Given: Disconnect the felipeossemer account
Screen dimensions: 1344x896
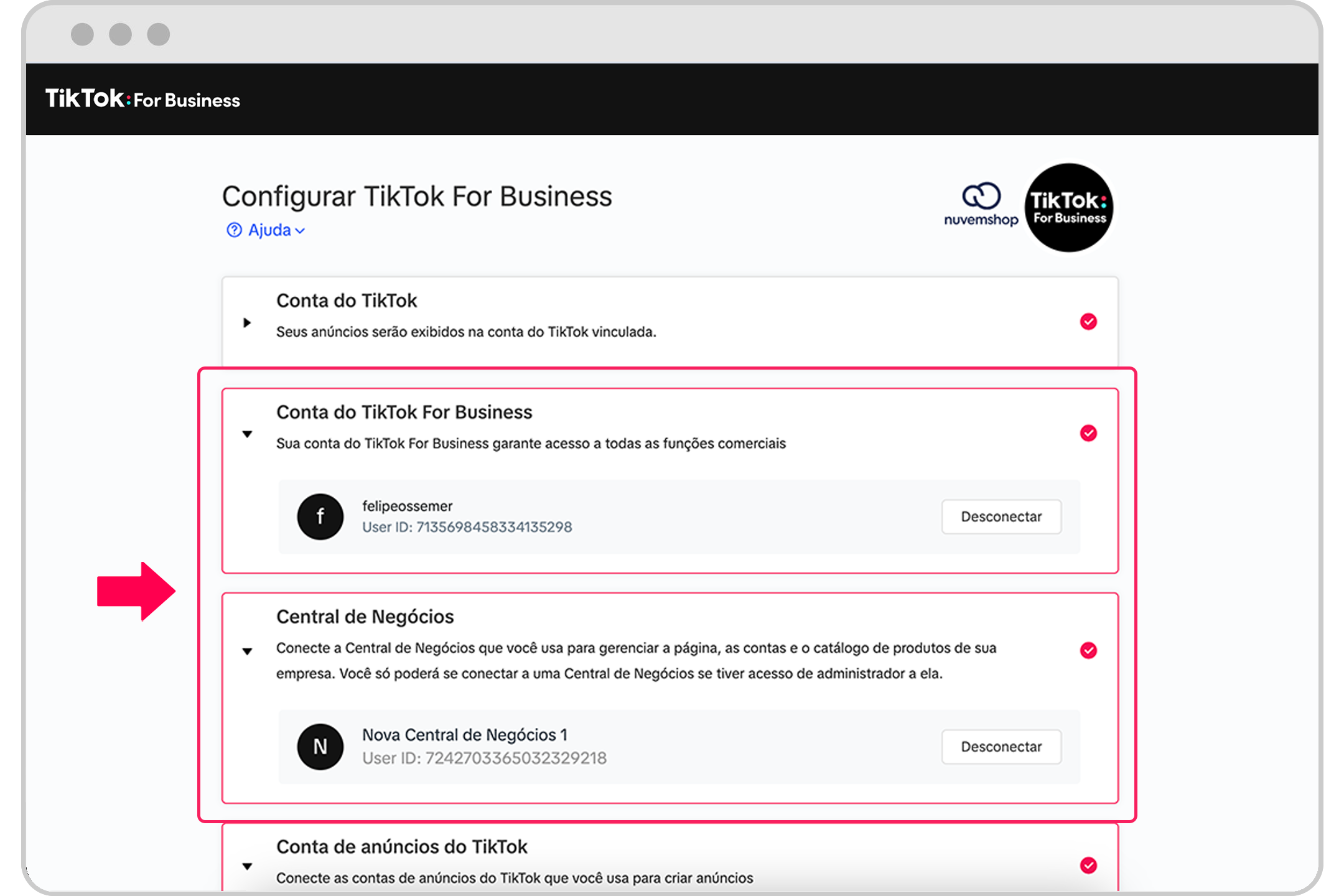Looking at the screenshot, I should click(1001, 516).
